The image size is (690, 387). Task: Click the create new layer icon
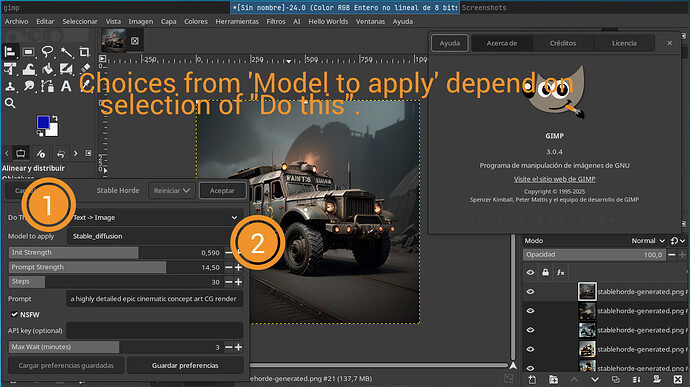[532, 379]
